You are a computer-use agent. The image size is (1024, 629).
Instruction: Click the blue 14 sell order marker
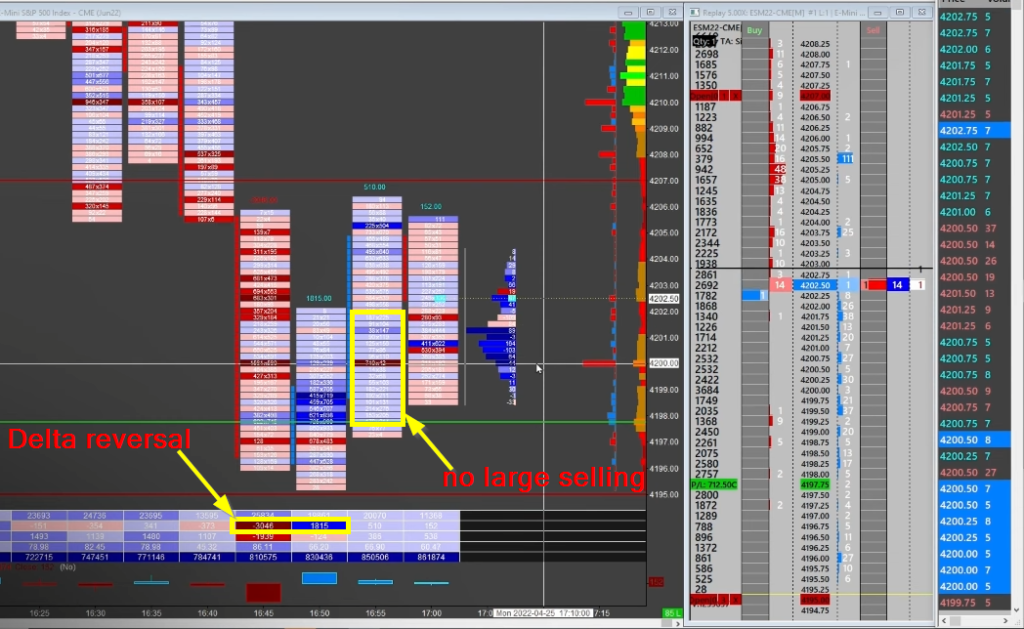click(897, 285)
